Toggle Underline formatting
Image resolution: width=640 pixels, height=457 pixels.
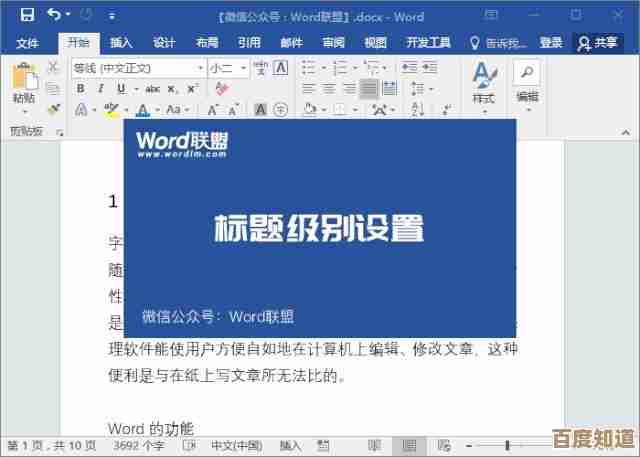click(x=121, y=89)
